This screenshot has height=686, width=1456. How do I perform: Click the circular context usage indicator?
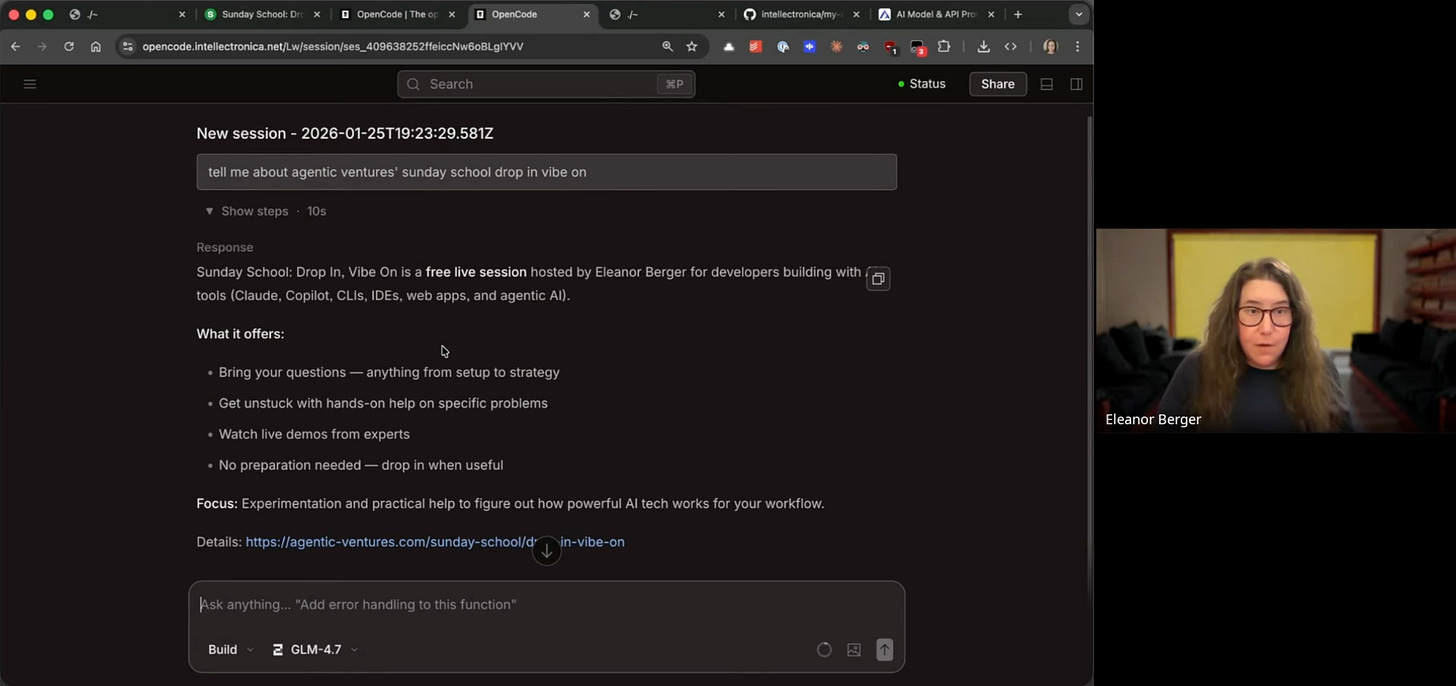[824, 650]
